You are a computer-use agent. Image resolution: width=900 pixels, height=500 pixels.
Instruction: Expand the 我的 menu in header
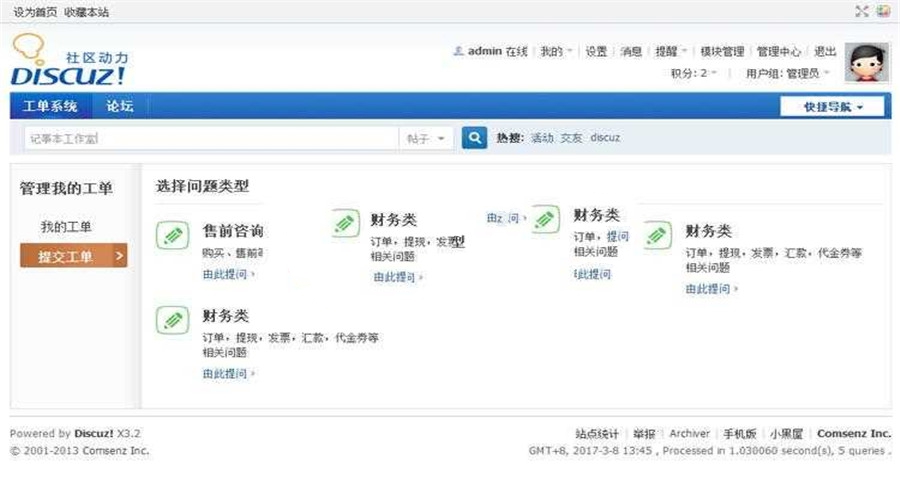[556, 52]
